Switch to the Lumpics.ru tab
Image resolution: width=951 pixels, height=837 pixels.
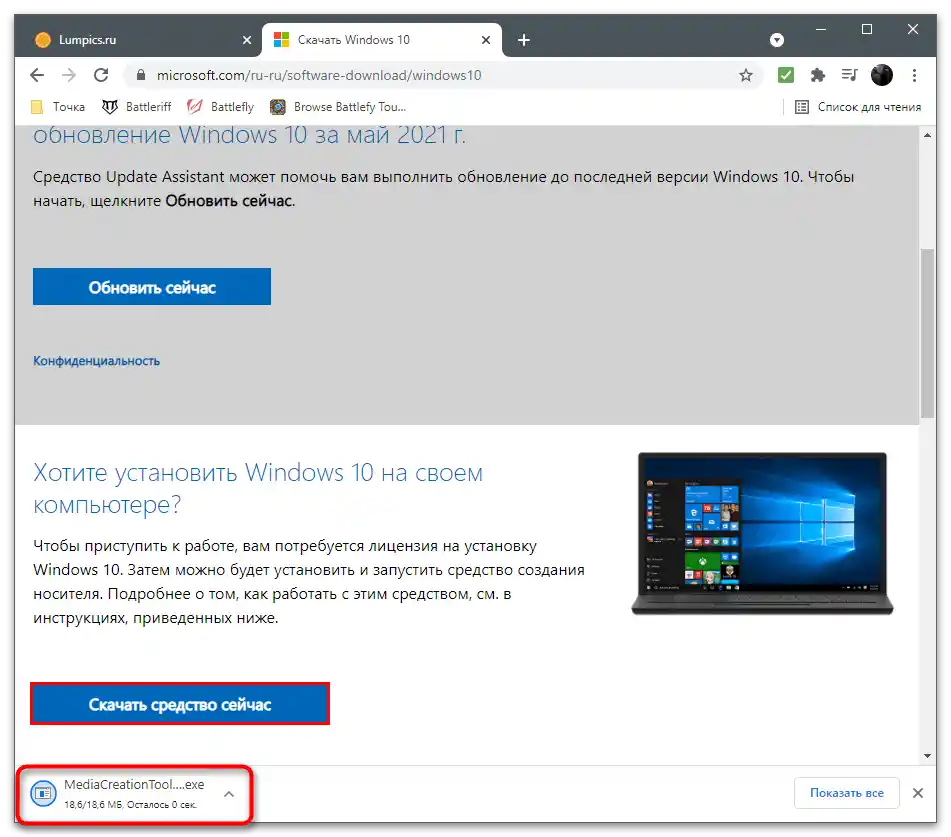(137, 40)
